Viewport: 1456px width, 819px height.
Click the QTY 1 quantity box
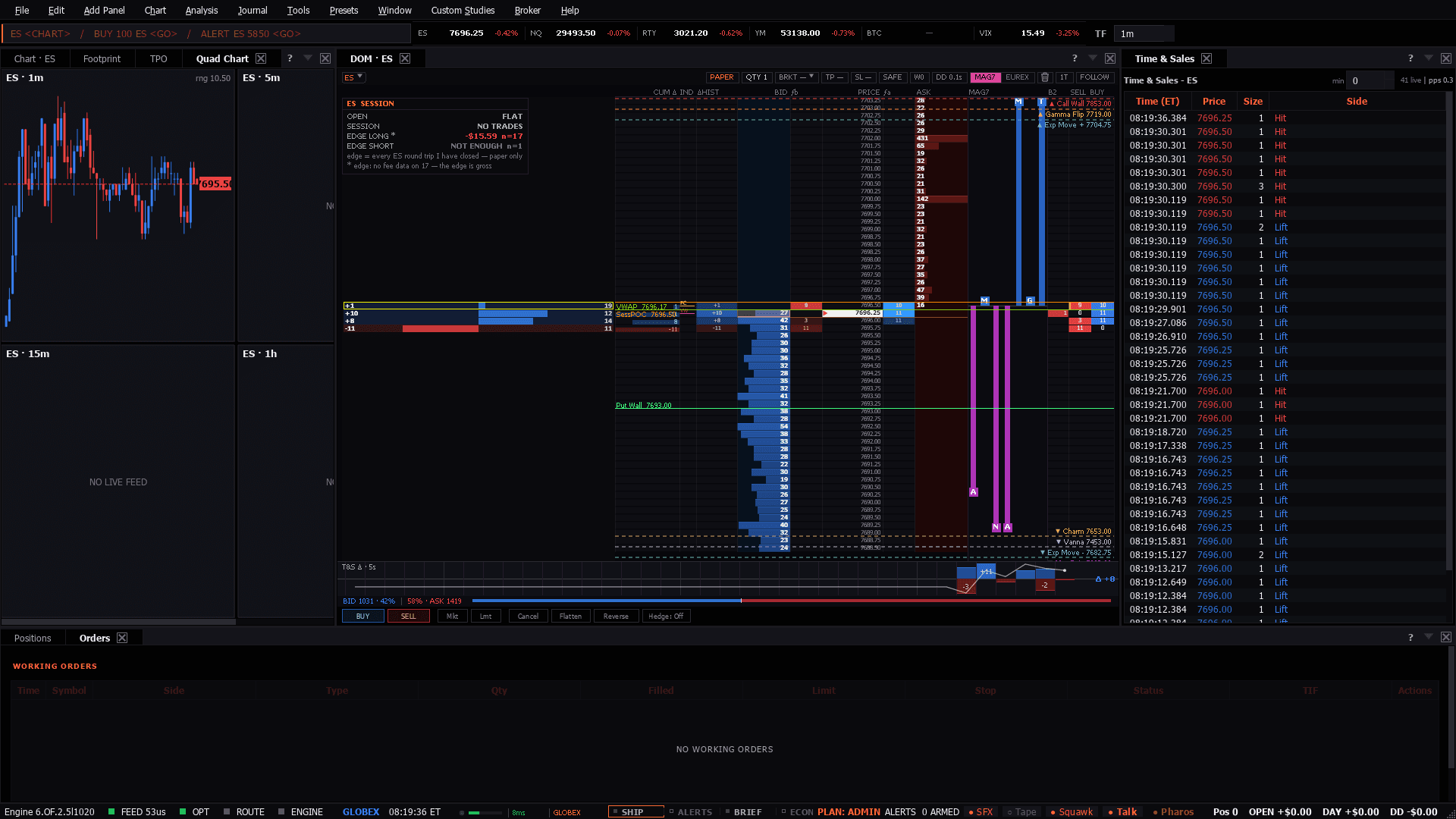[x=756, y=77]
